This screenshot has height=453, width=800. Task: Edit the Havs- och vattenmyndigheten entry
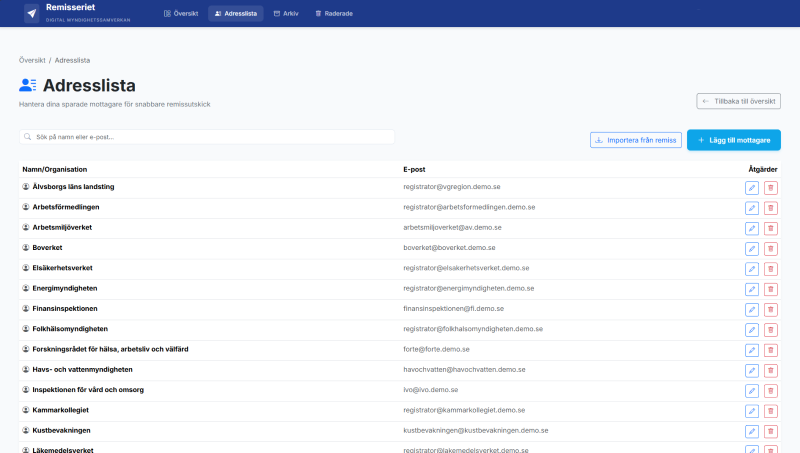pyautogui.click(x=752, y=370)
